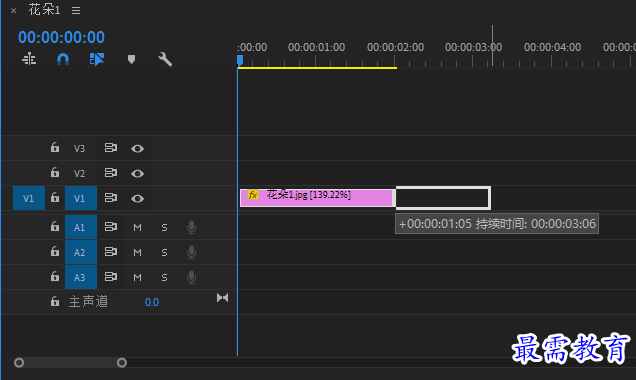Toggle A1 track targeting
This screenshot has width=636, height=380.
[x=81, y=227]
